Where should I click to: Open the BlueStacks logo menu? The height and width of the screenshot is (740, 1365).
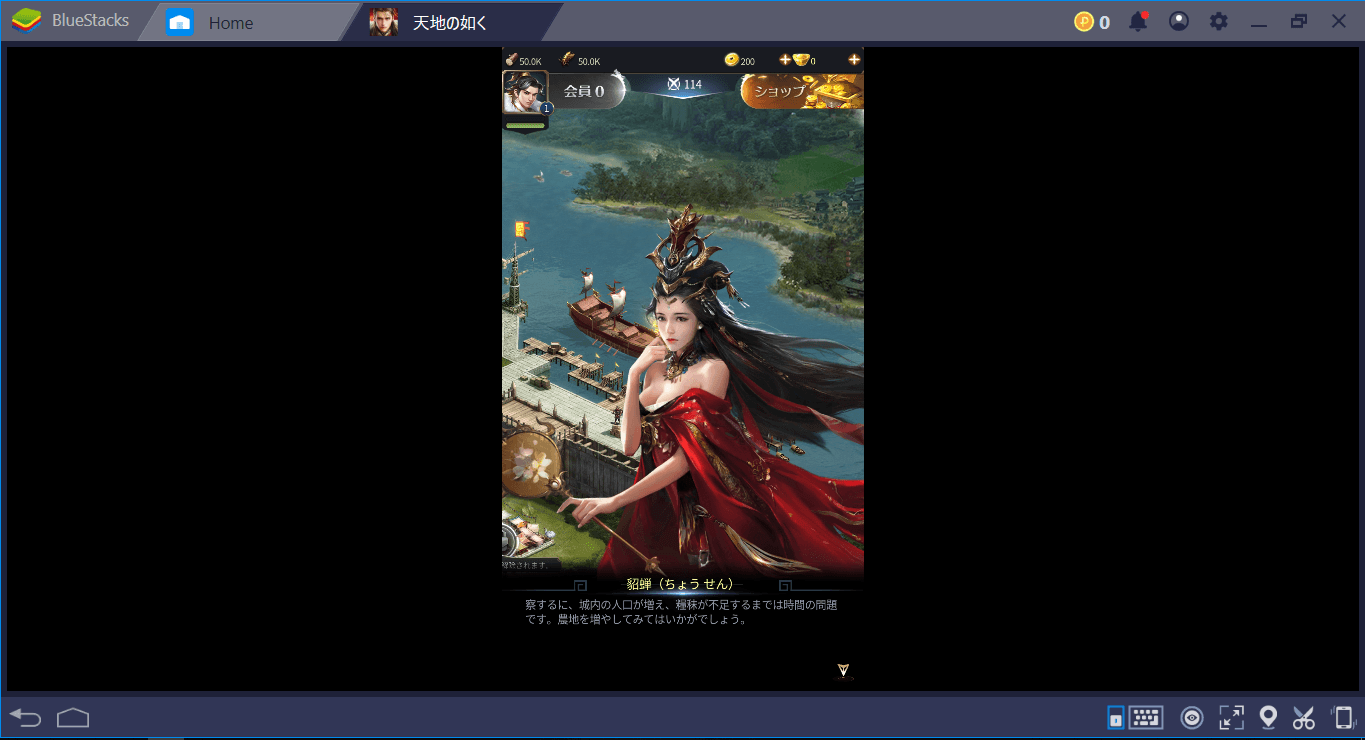pyautogui.click(x=26, y=21)
